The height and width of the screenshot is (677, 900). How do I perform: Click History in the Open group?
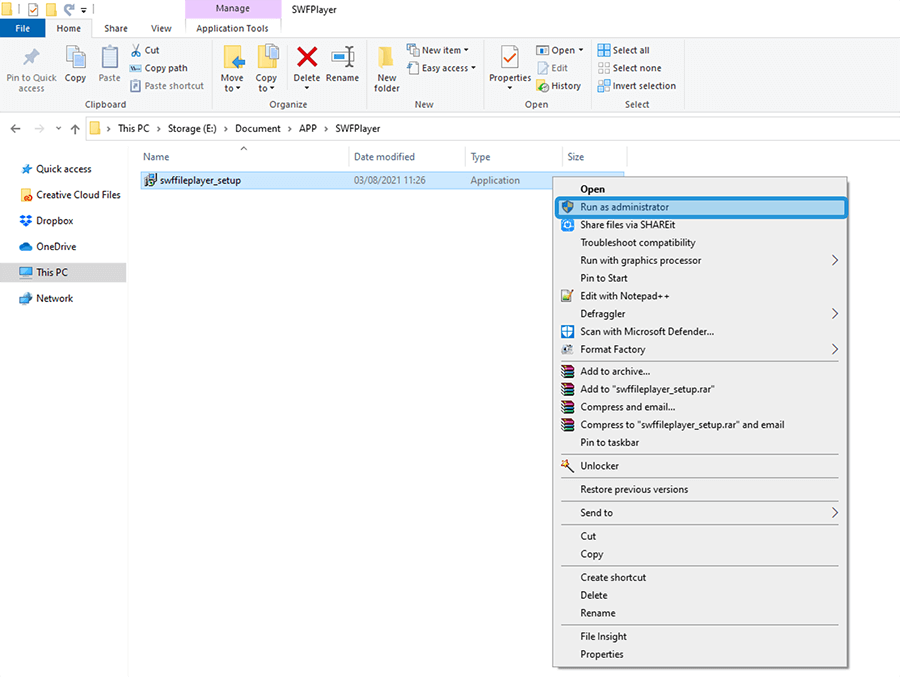point(558,86)
